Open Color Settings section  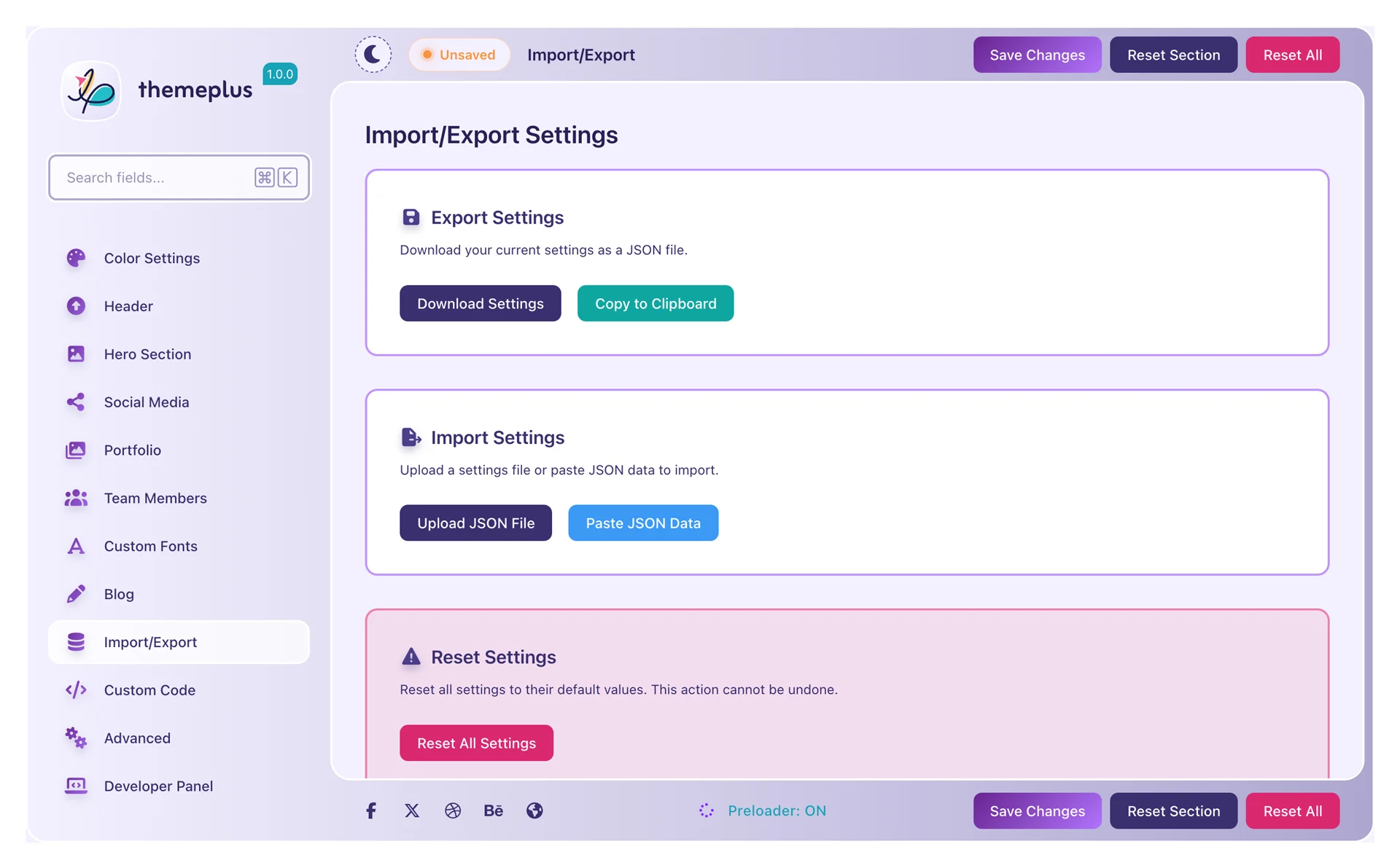click(x=152, y=258)
